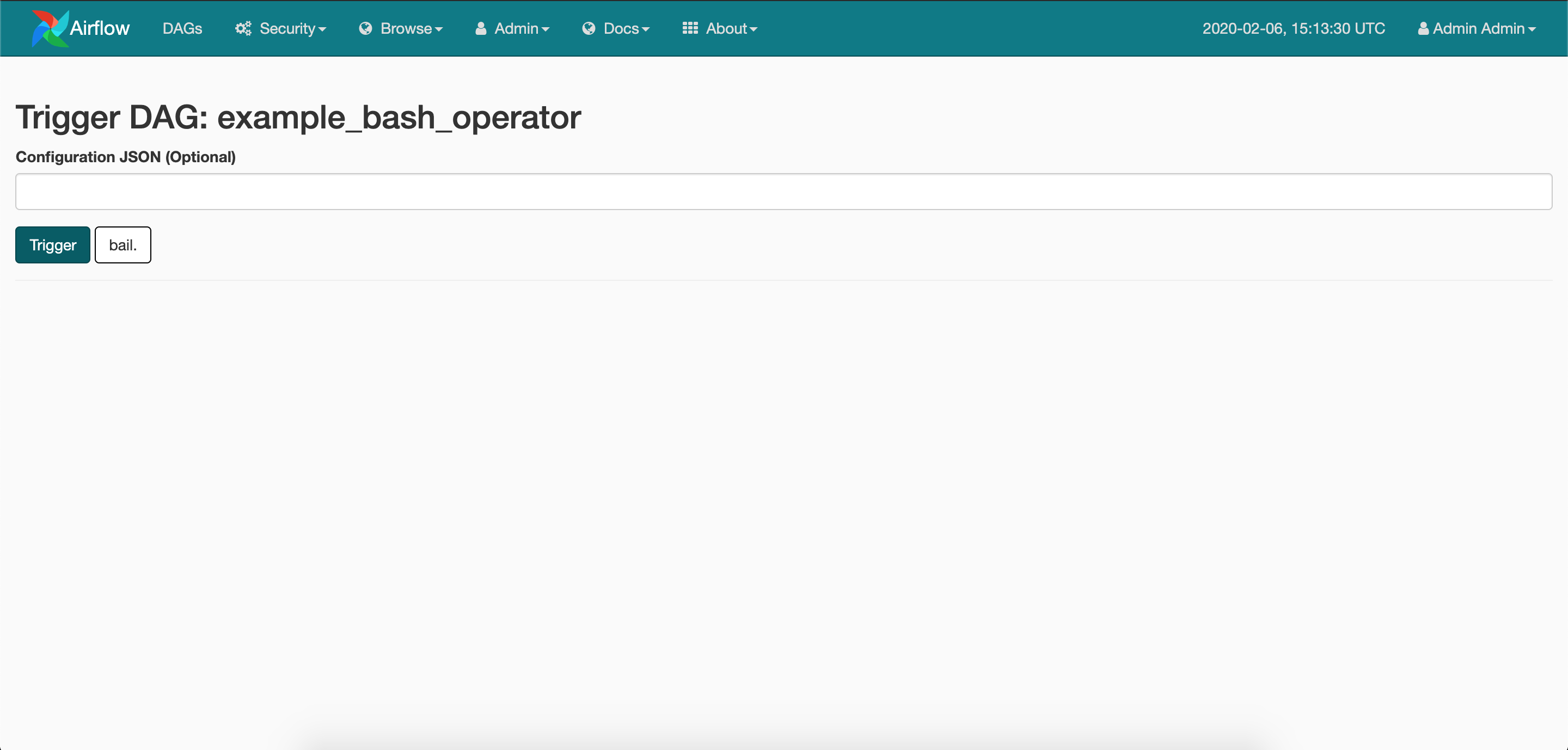Click the DAGs navigation menu item
Viewport: 1568px width, 750px height.
tap(183, 28)
